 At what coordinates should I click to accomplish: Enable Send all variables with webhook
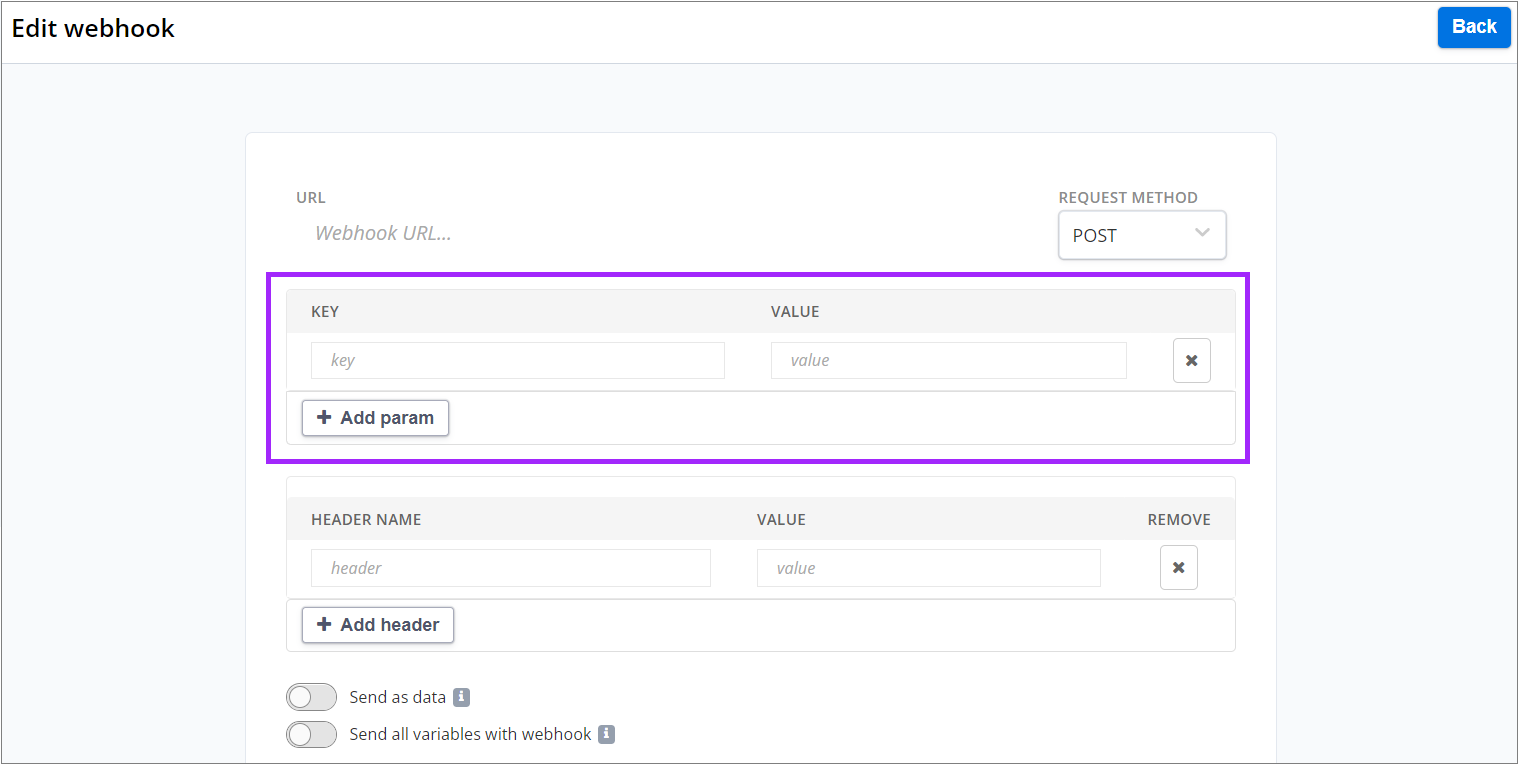click(x=311, y=734)
